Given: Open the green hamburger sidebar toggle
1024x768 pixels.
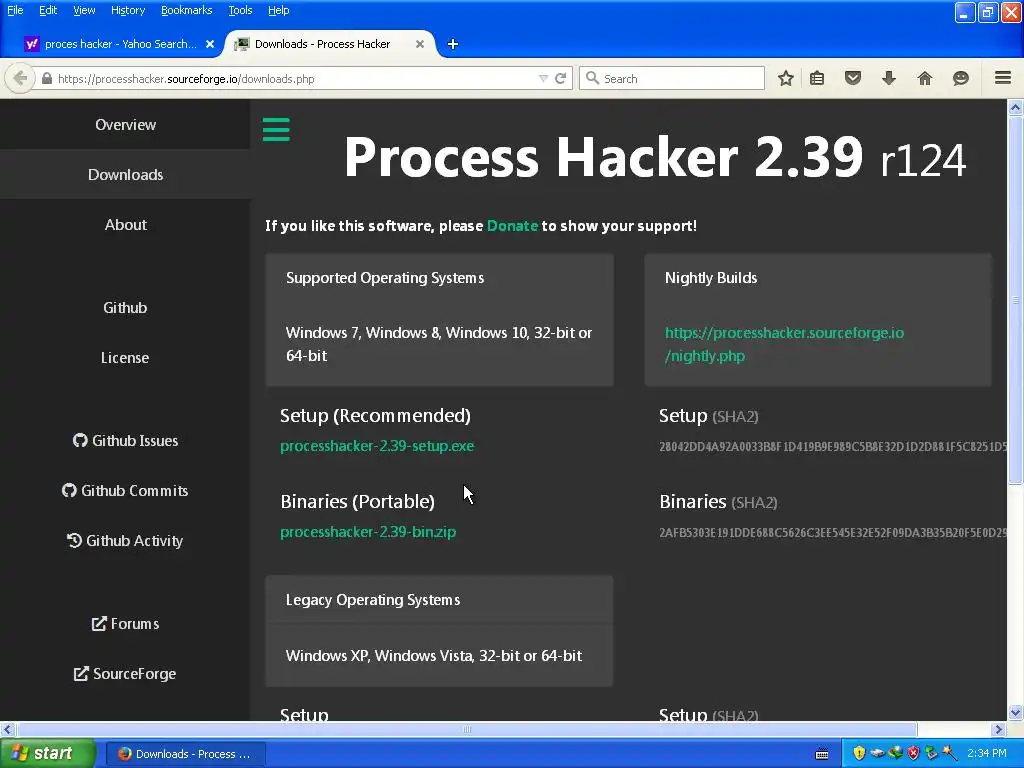Looking at the screenshot, I should (276, 129).
